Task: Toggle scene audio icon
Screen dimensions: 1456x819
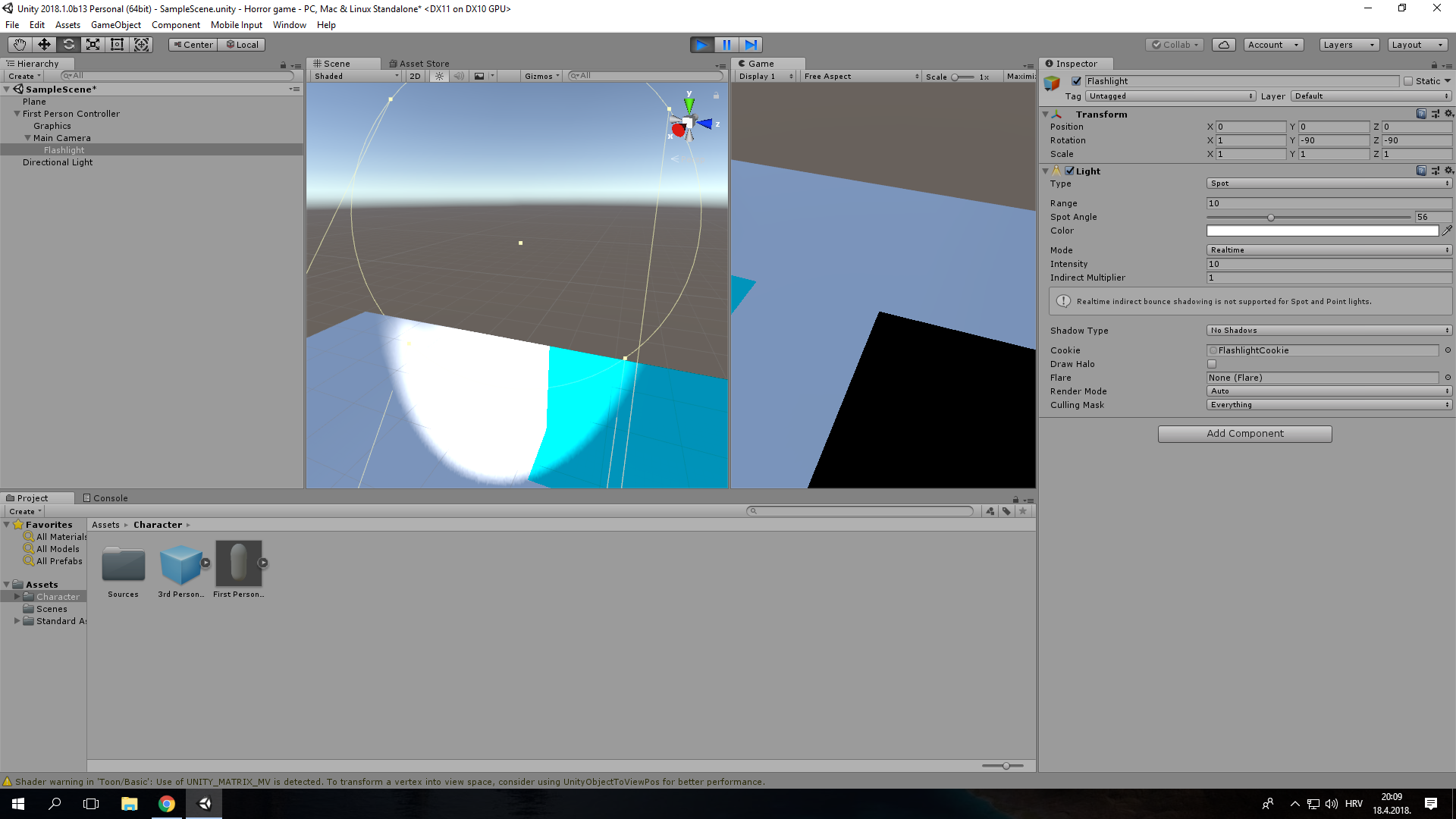Action: 459,76
